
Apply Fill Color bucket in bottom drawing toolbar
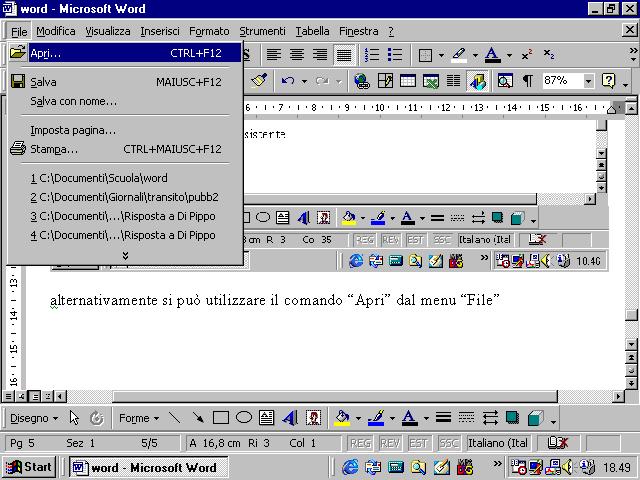[342, 418]
